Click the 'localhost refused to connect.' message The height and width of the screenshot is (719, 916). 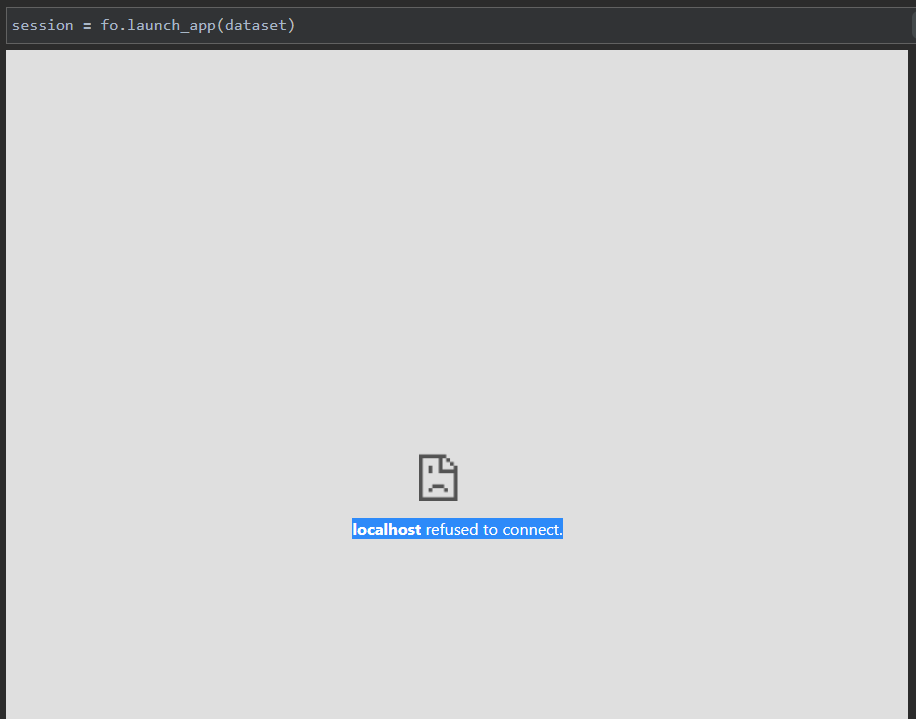[457, 529]
